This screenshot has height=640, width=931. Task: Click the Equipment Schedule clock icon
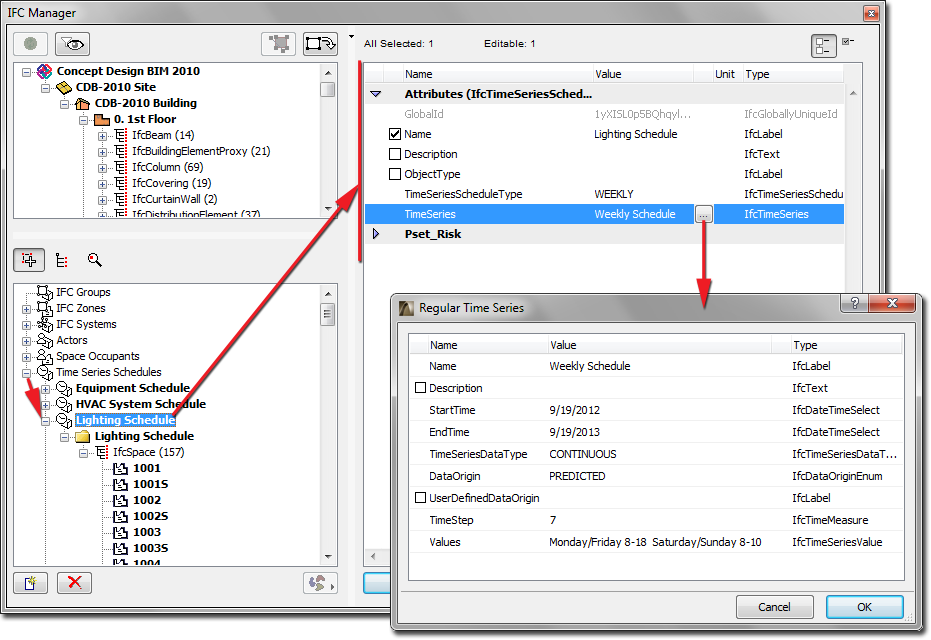tap(64, 388)
